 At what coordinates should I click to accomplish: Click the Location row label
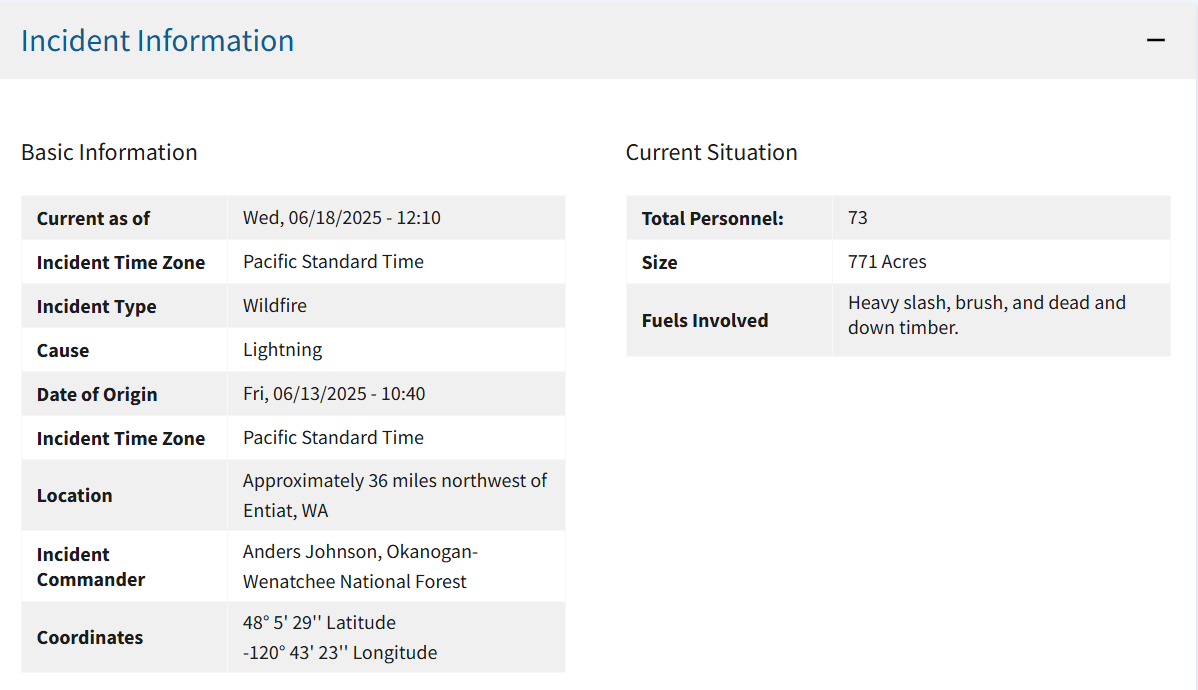pos(74,495)
